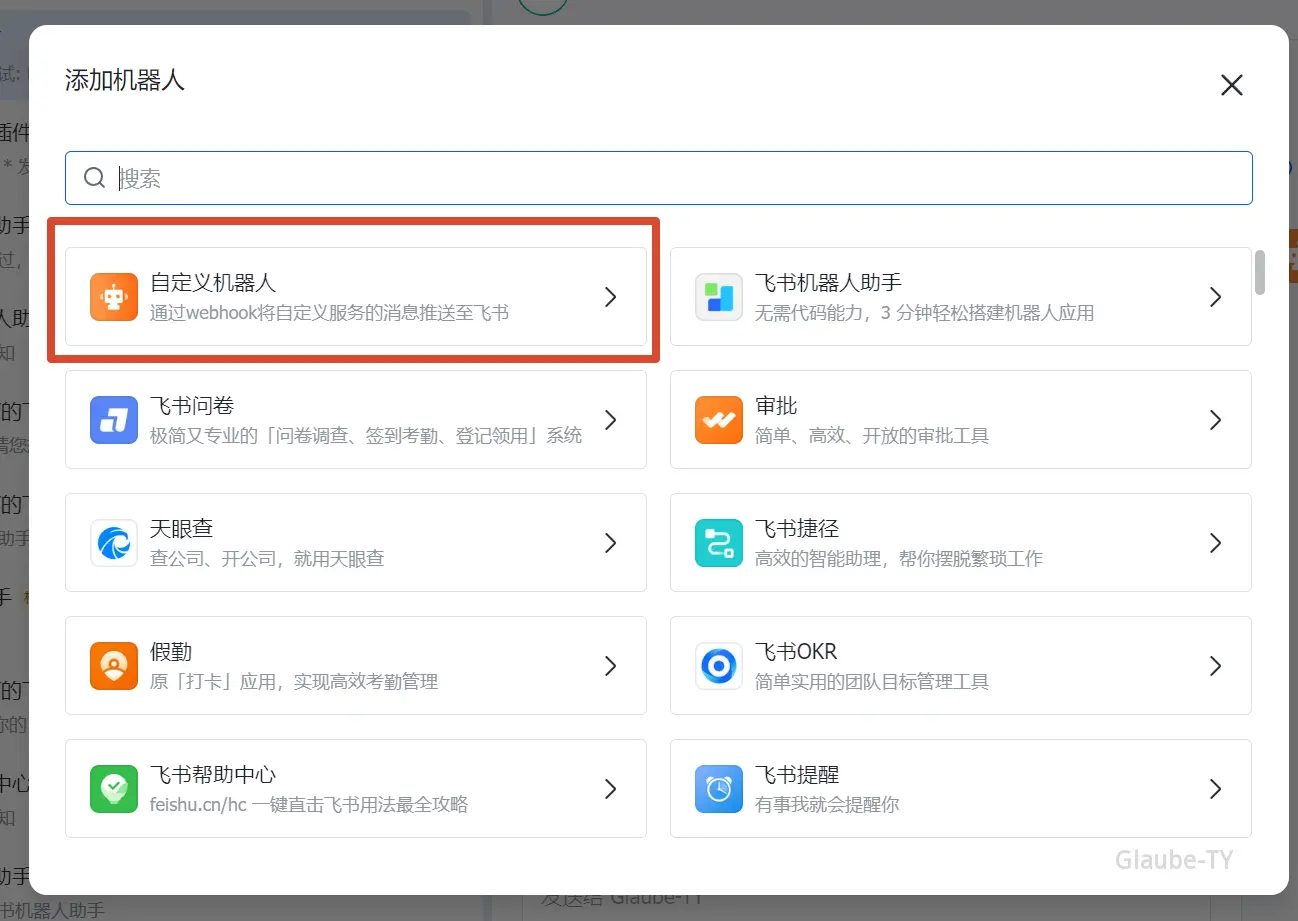Close the 添加机器人 dialog
Image resolution: width=1298 pixels, height=921 pixels.
pyautogui.click(x=1232, y=85)
